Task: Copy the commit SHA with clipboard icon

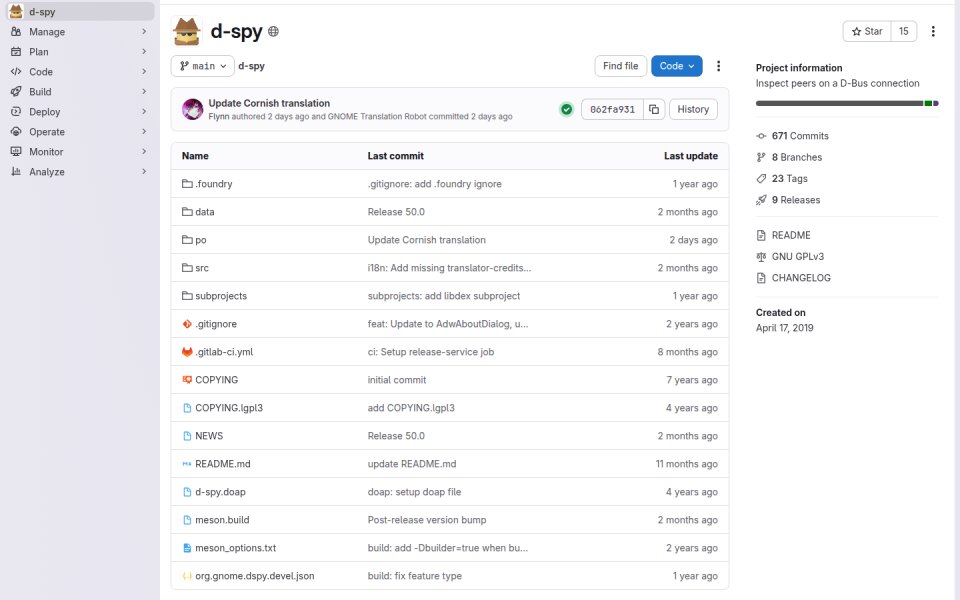Action: (x=654, y=110)
